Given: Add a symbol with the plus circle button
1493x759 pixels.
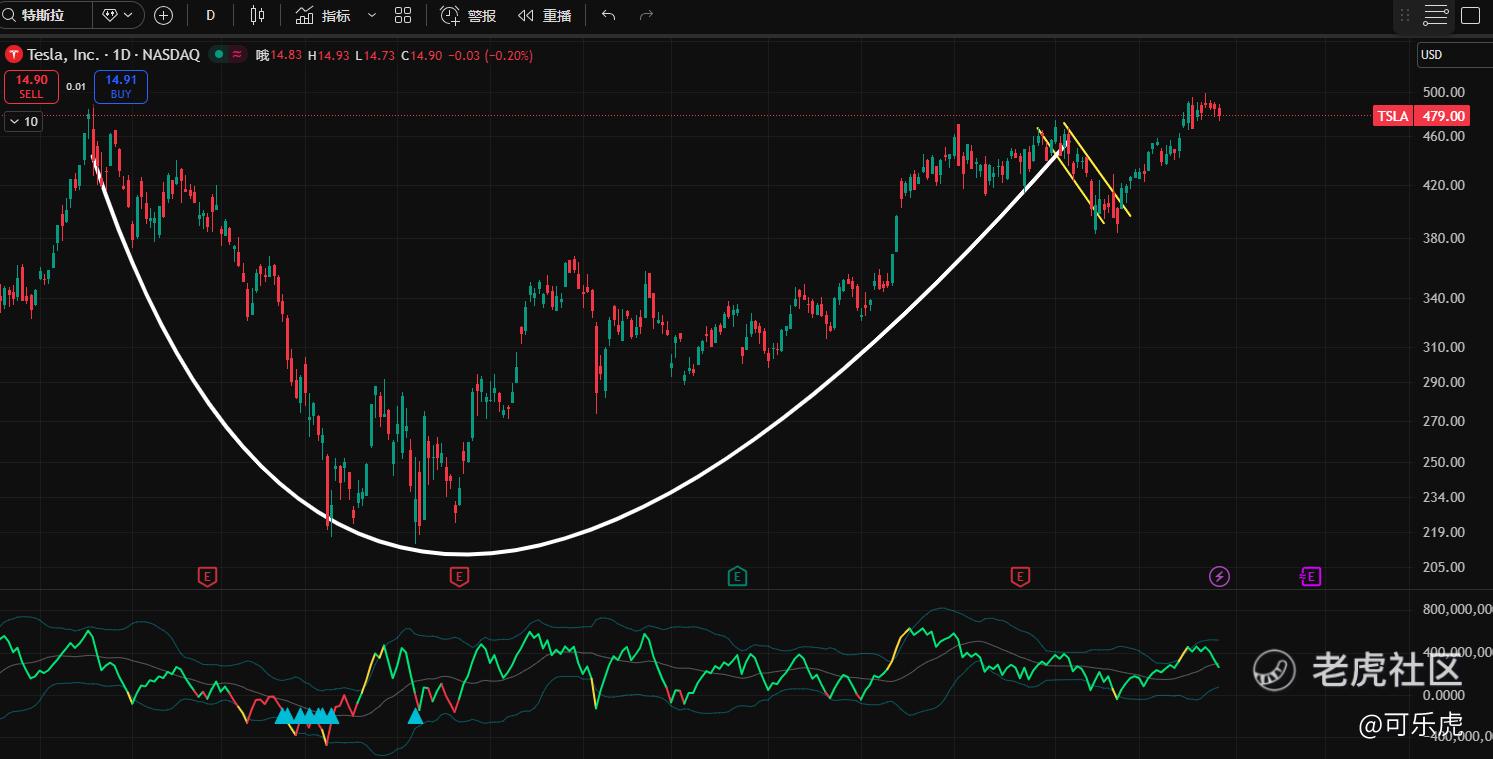Looking at the screenshot, I should 164,15.
